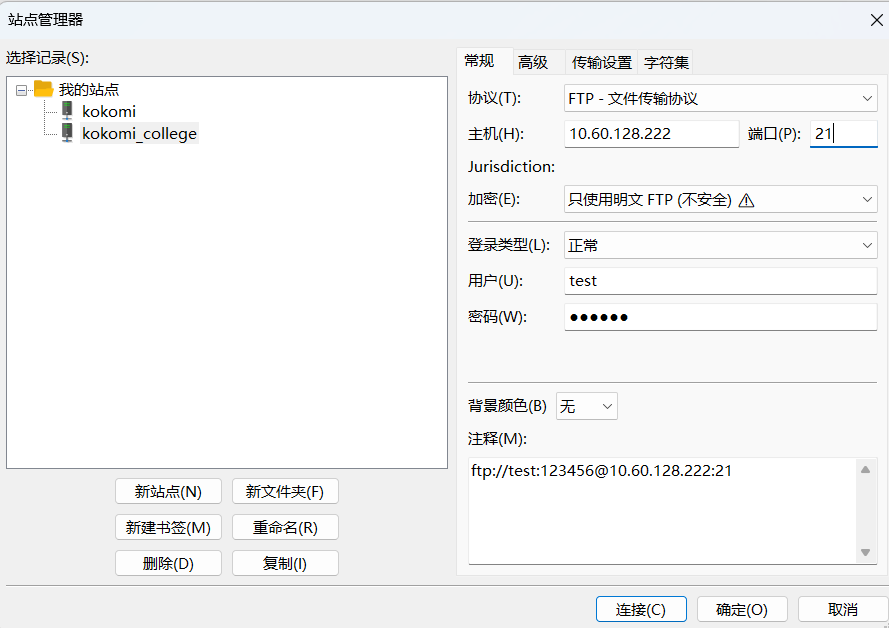Click the 密码 password field

[720, 317]
